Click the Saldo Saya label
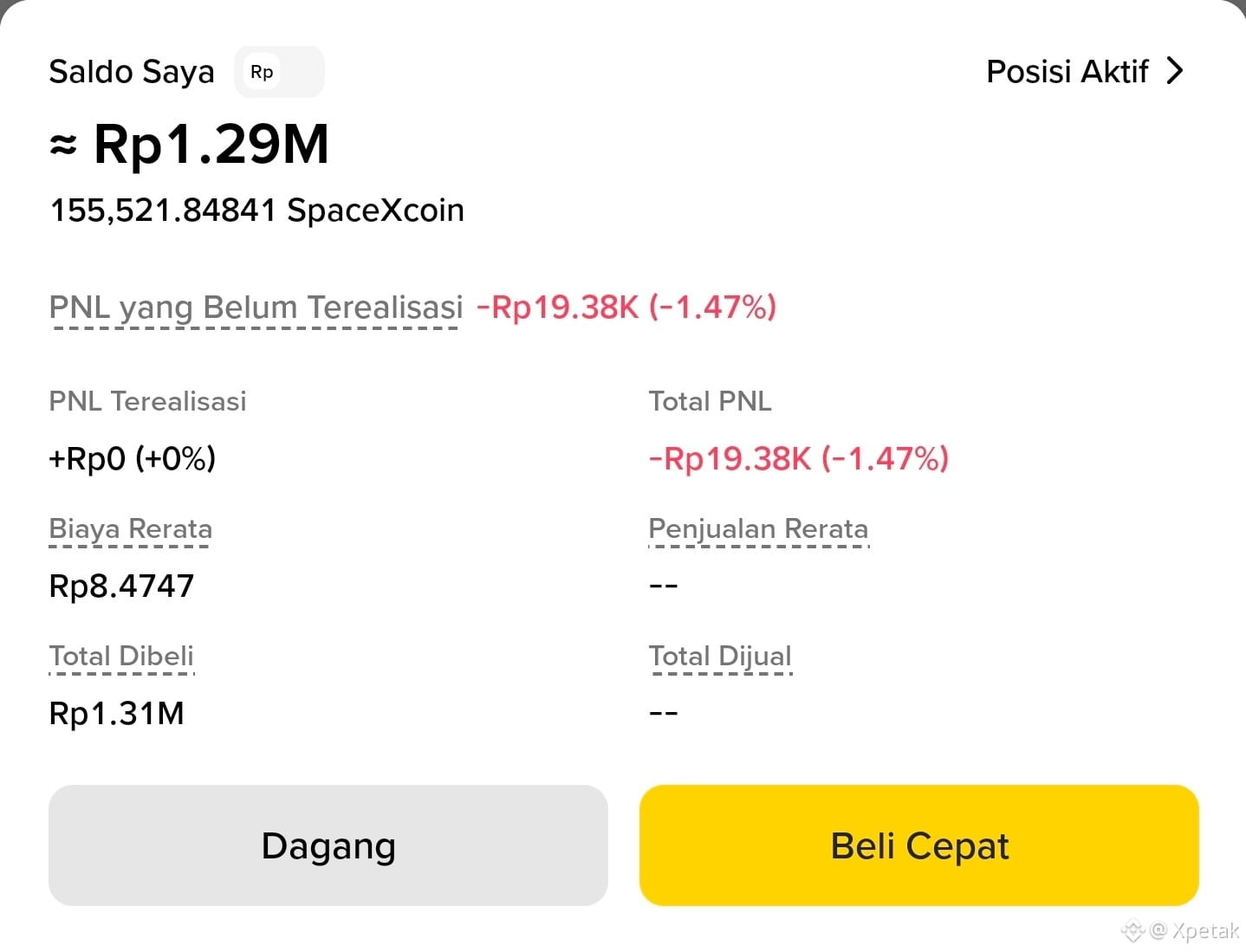1246x952 pixels. (131, 72)
